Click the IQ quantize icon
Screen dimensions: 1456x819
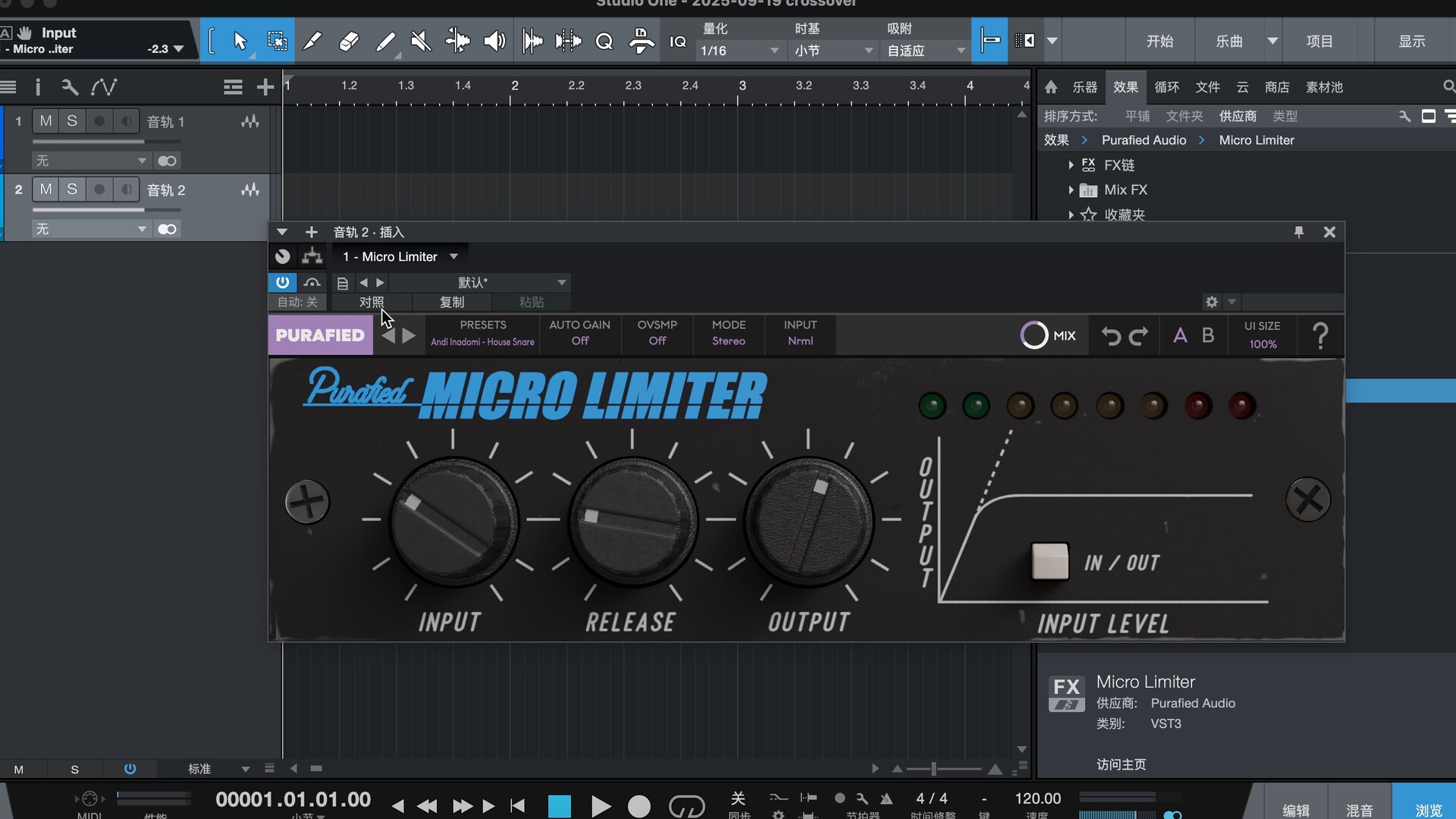coord(677,42)
